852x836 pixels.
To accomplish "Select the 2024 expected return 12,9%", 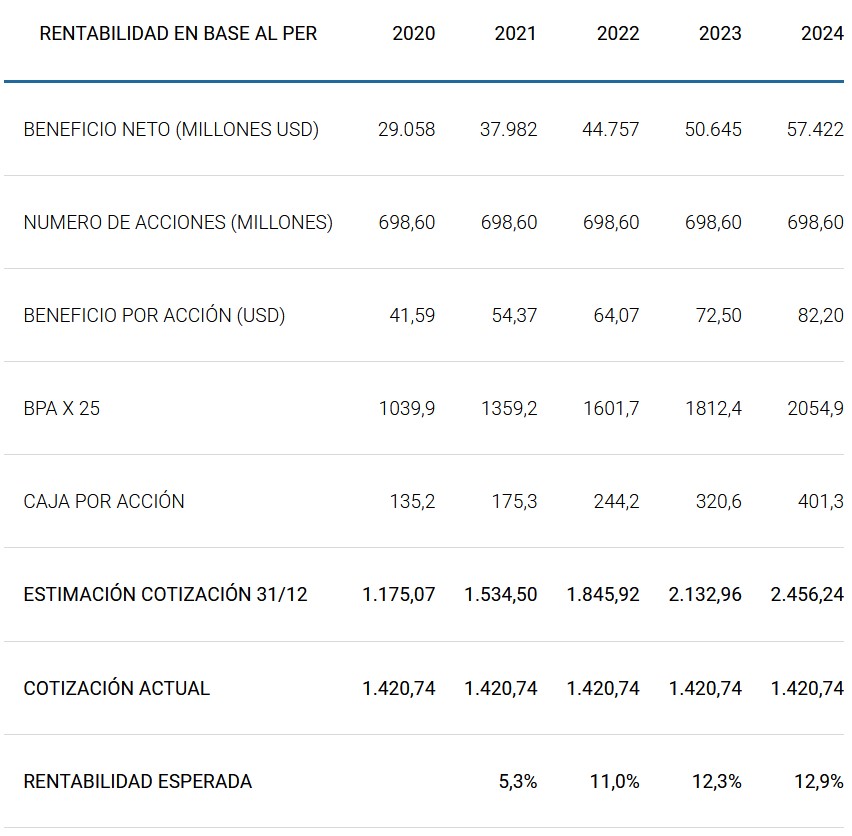I will coord(818,782).
